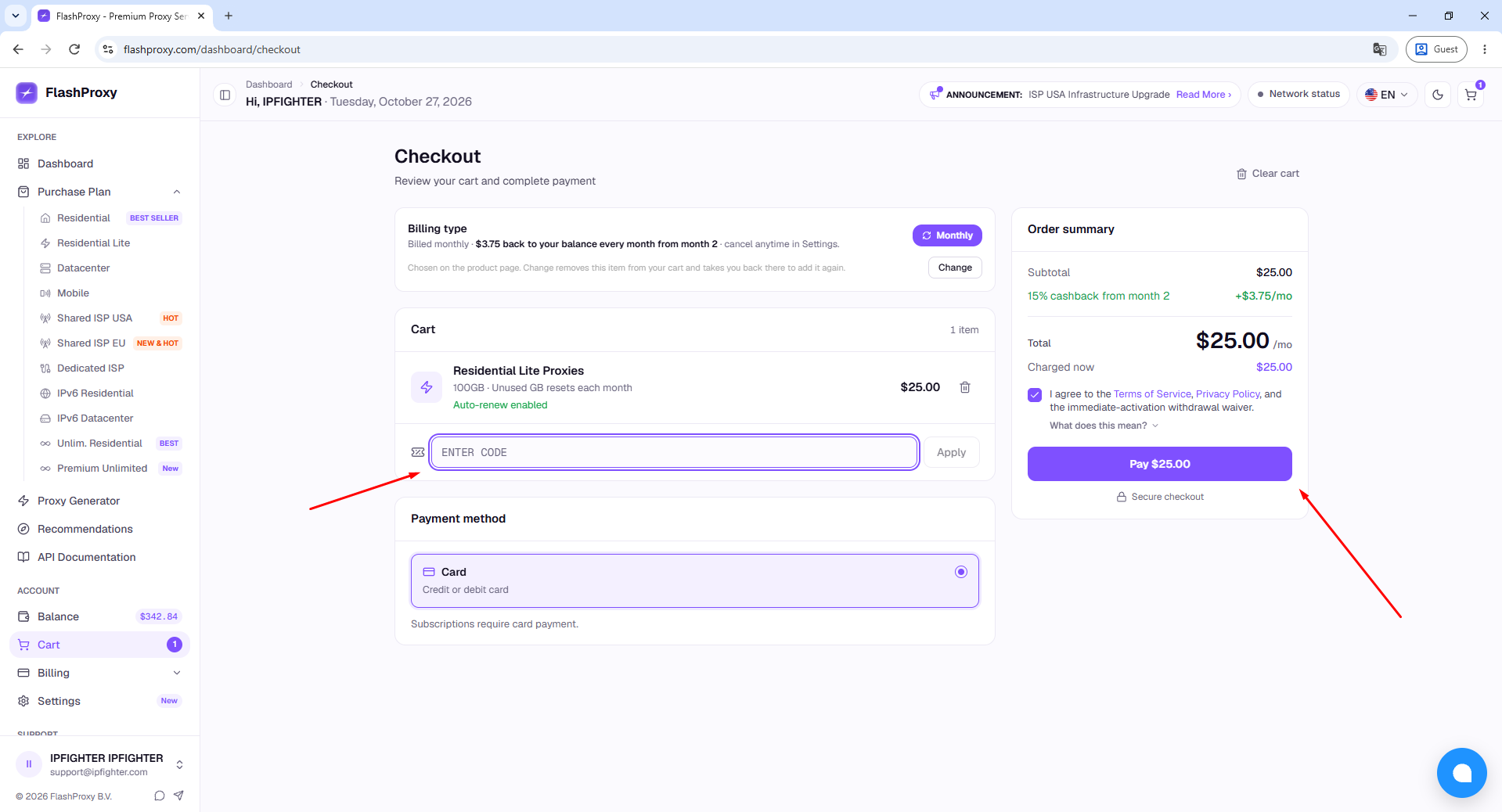Screen dimensions: 1502x812
Task: Open a new browser tab
Action: [x=229, y=16]
